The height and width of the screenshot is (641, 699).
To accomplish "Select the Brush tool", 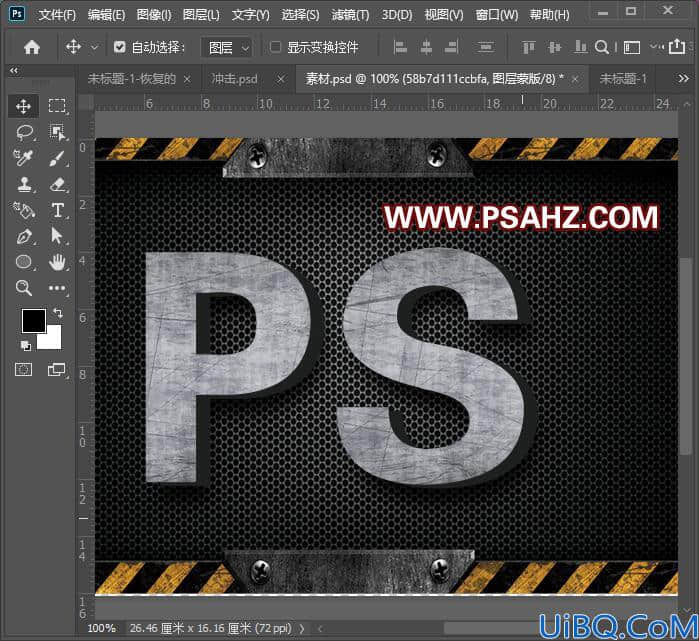I will tap(57, 158).
